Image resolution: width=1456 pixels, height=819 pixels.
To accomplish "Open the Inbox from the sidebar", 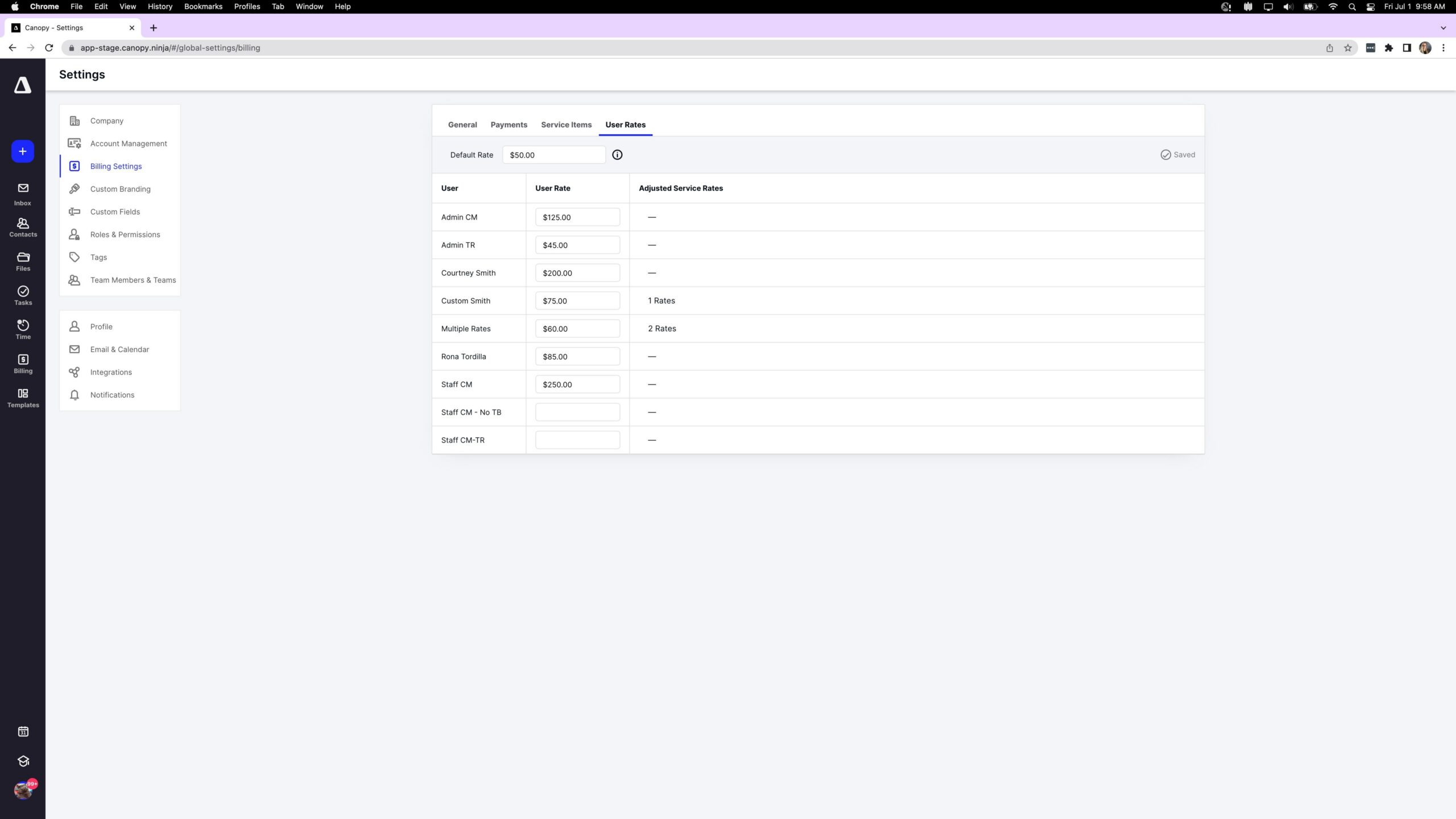I will pos(23,194).
